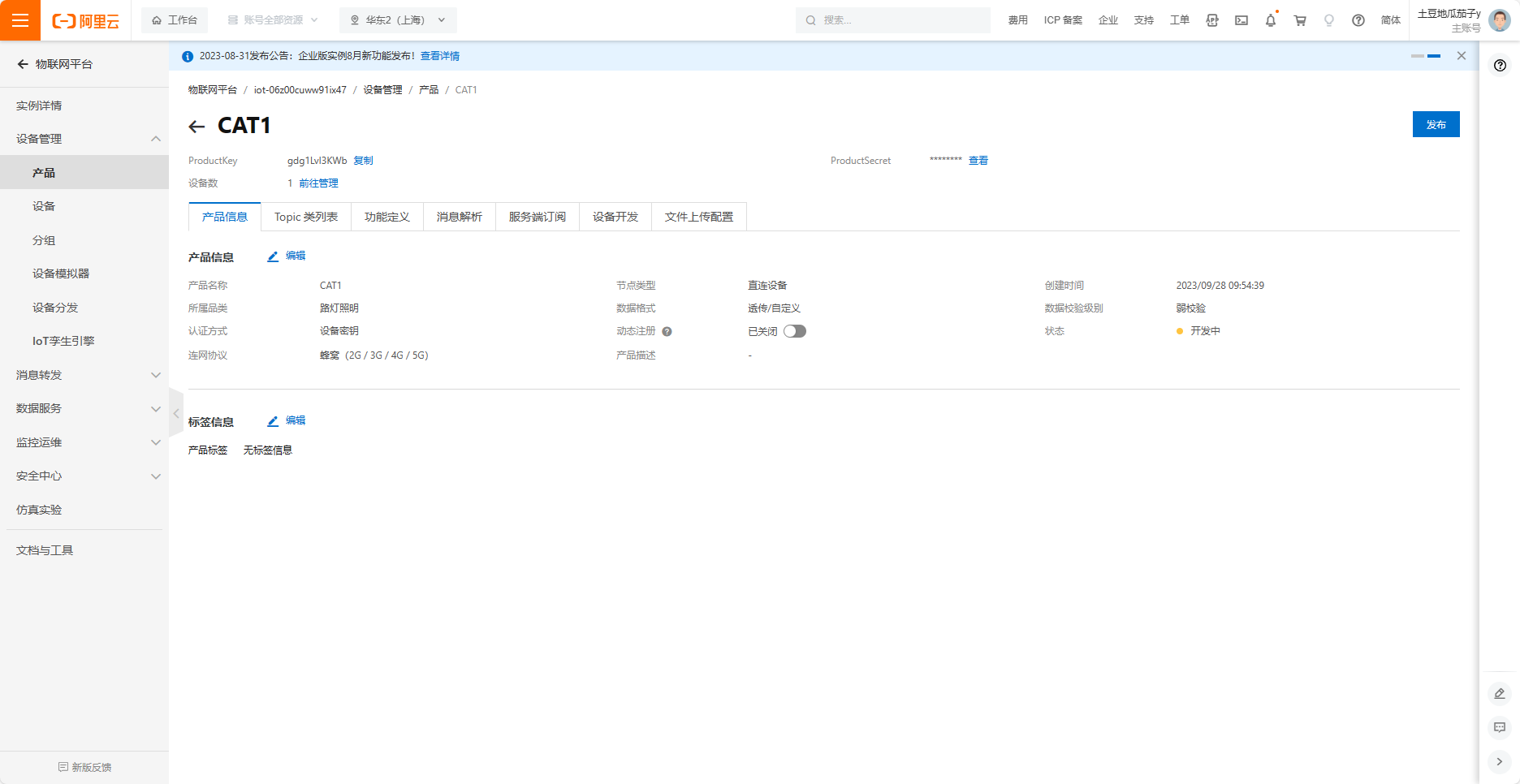Open the Cloud Shell terminal icon

click(x=1241, y=20)
